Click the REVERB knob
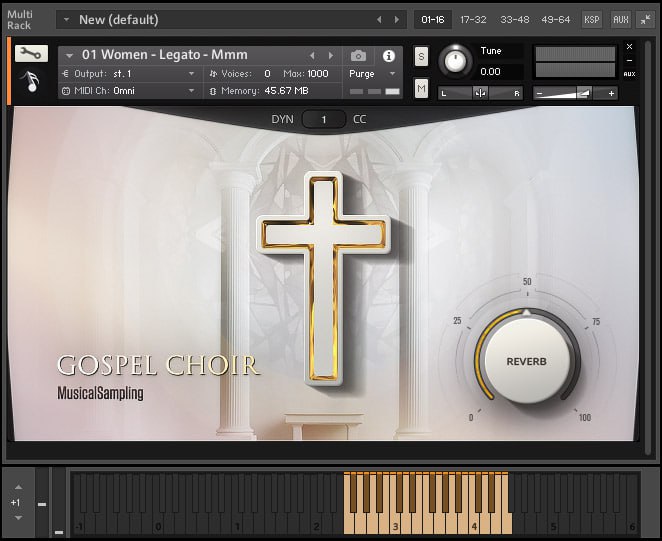 click(526, 361)
